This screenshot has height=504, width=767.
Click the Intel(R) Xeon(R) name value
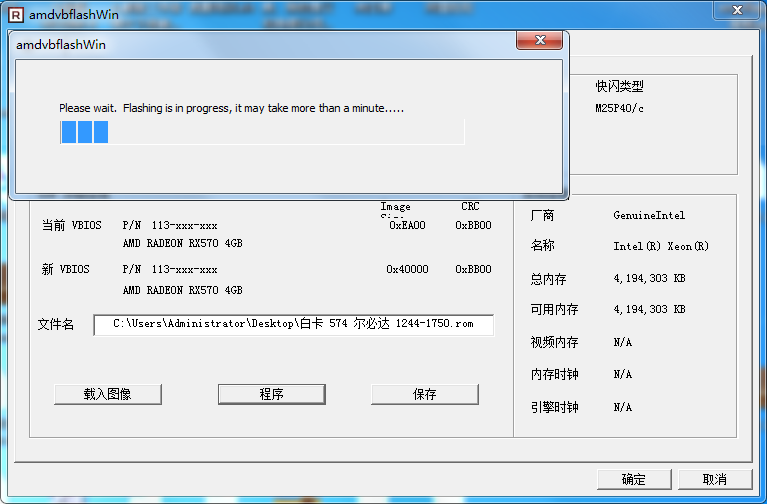point(661,246)
